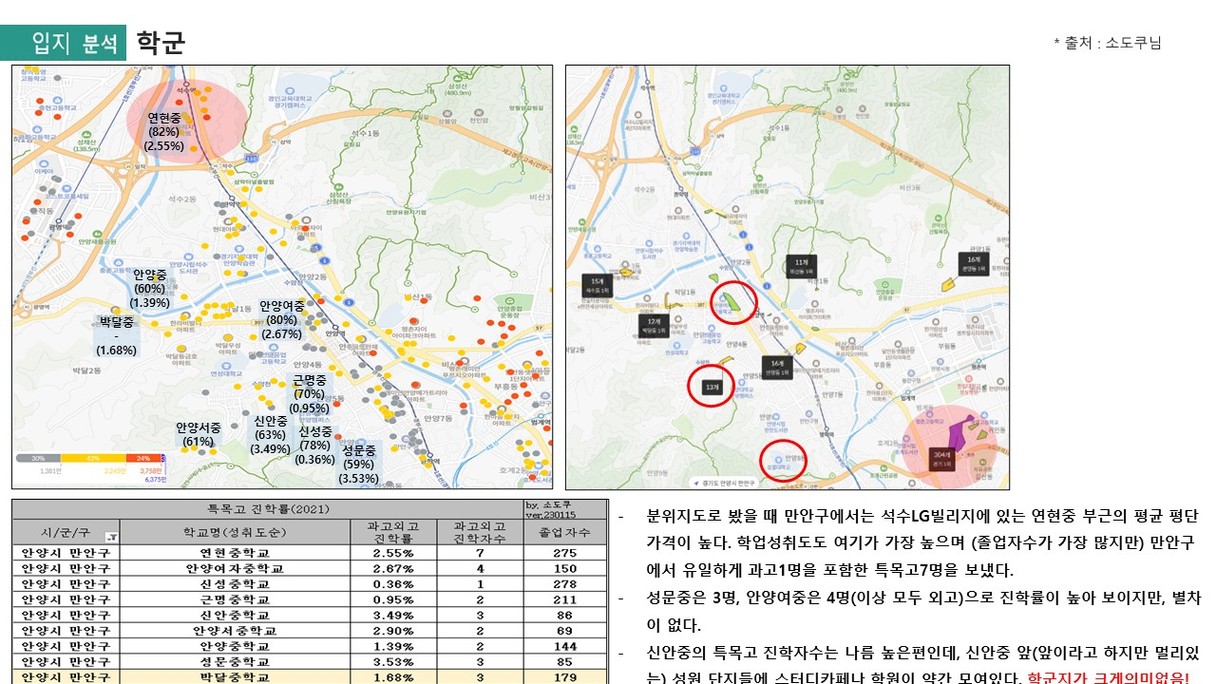Click the 근명중학교 table cell

[234, 599]
